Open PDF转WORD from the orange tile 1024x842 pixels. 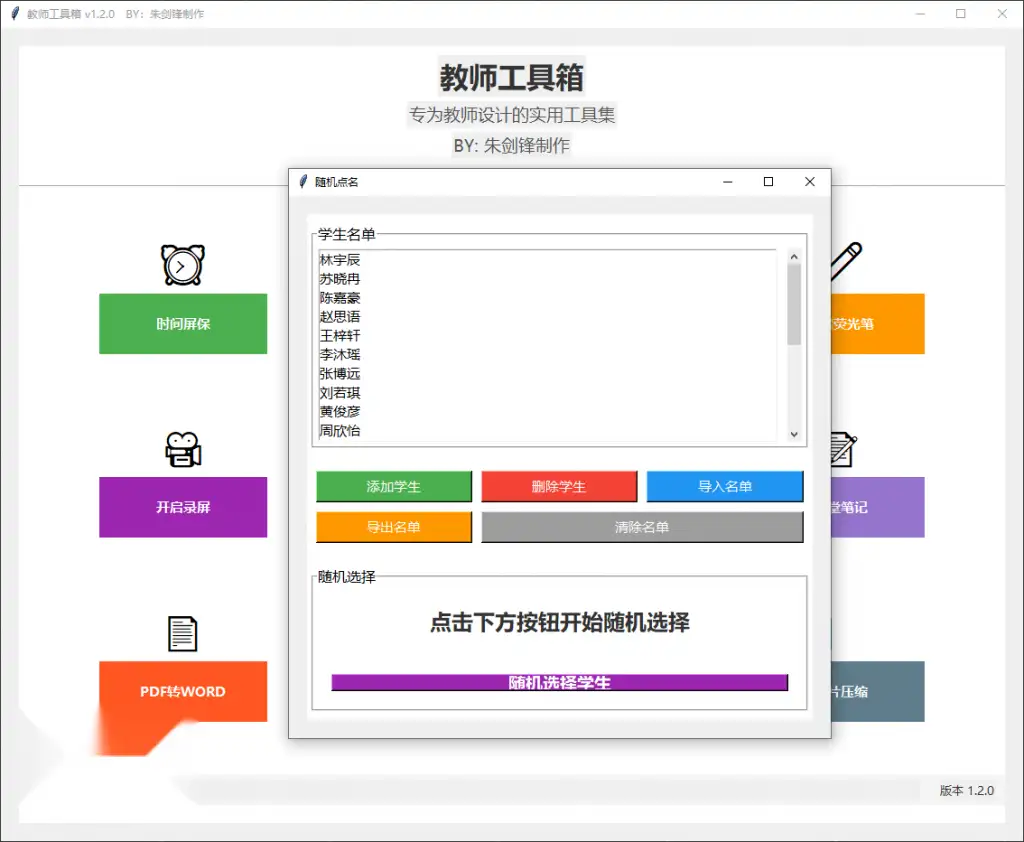click(183, 691)
